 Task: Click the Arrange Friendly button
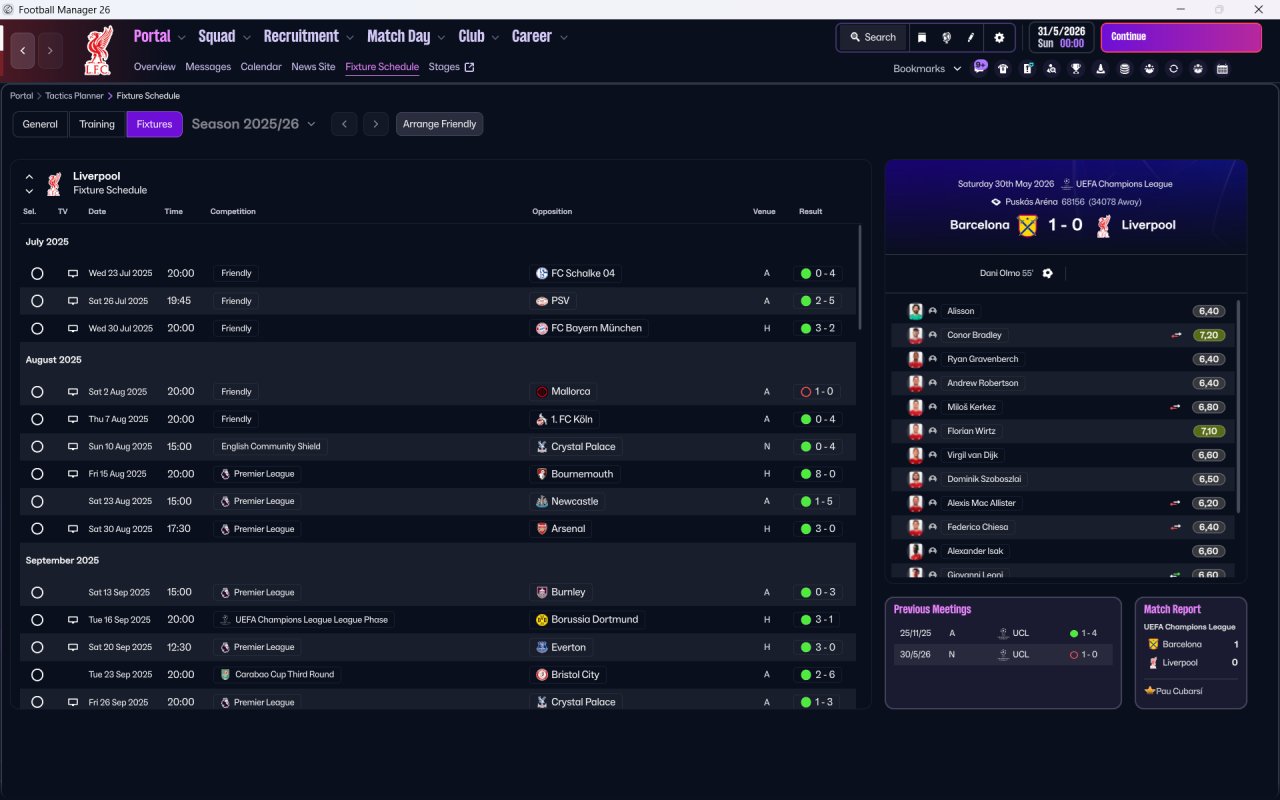[x=440, y=124]
